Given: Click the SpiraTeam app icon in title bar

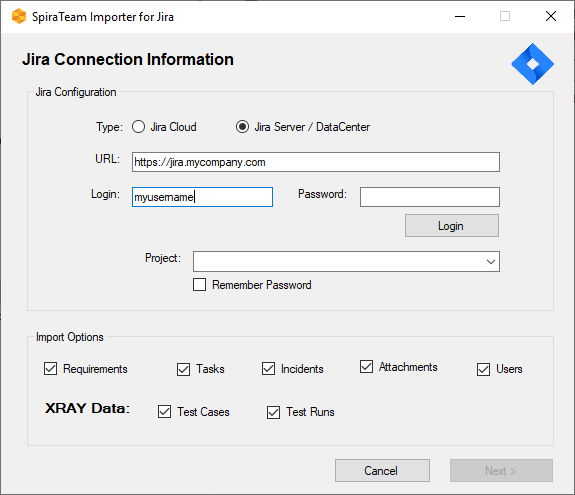Looking at the screenshot, I should point(19,16).
